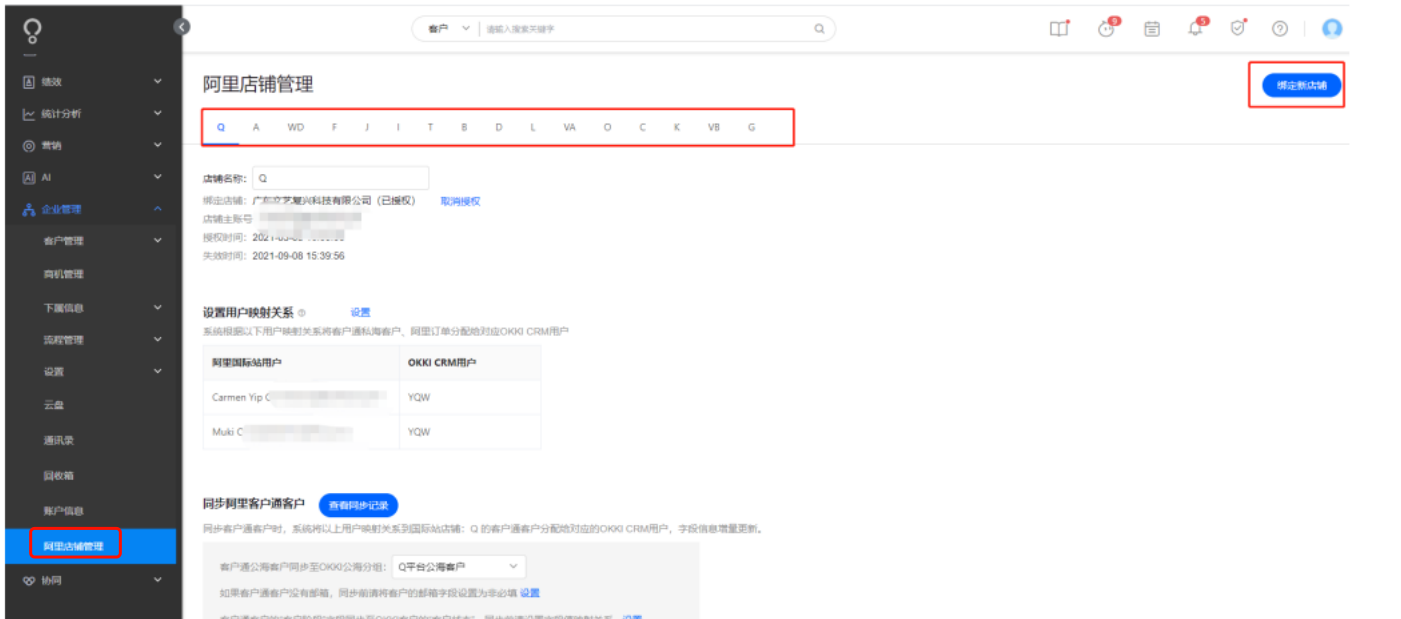Switch to the VB store tab

713,127
